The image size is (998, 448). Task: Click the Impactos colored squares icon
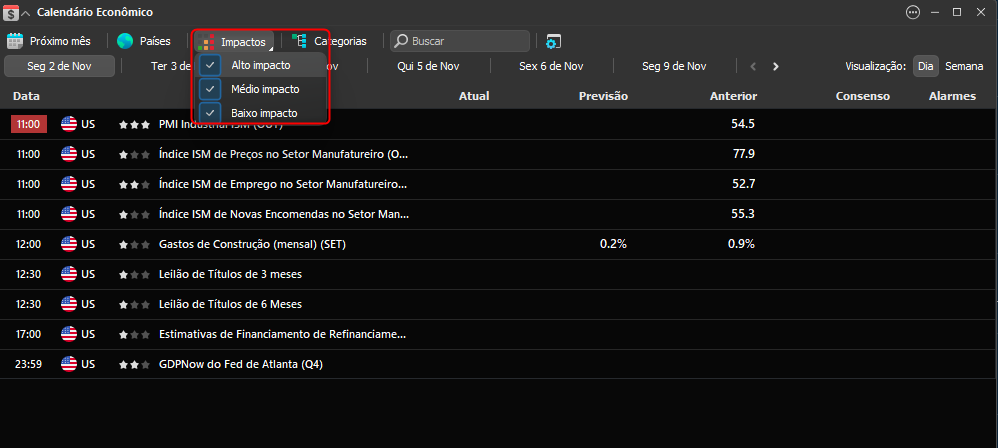point(206,41)
